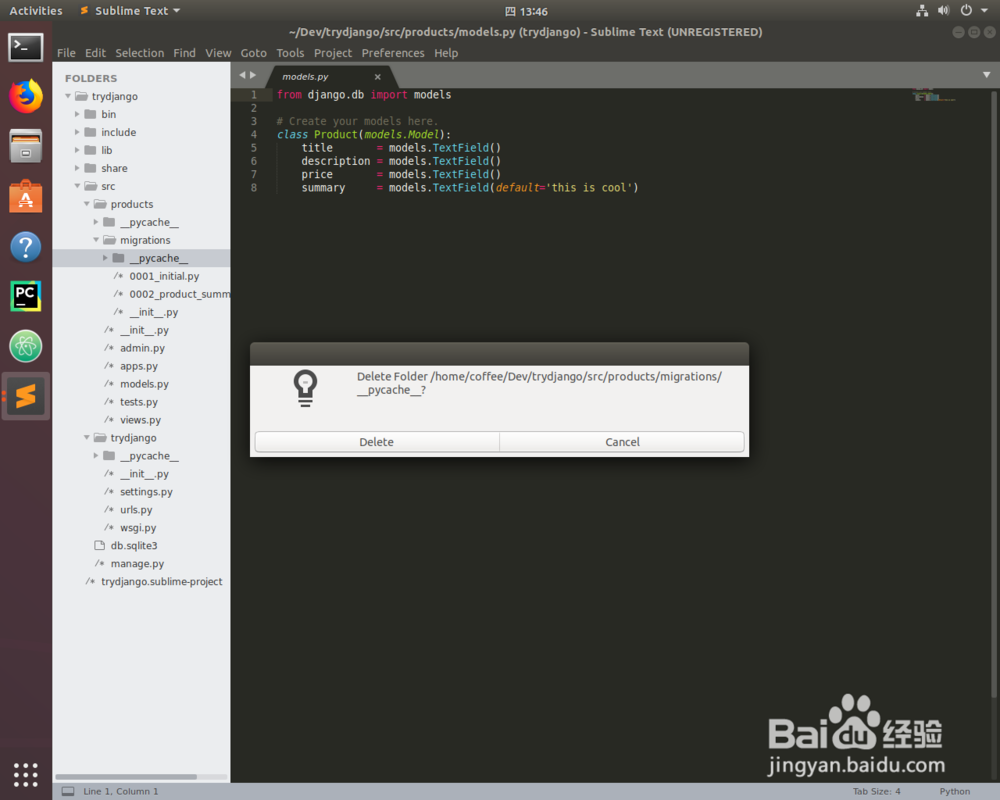The width and height of the screenshot is (1000, 800).
Task: Expand the lib folder
Action: [77, 150]
